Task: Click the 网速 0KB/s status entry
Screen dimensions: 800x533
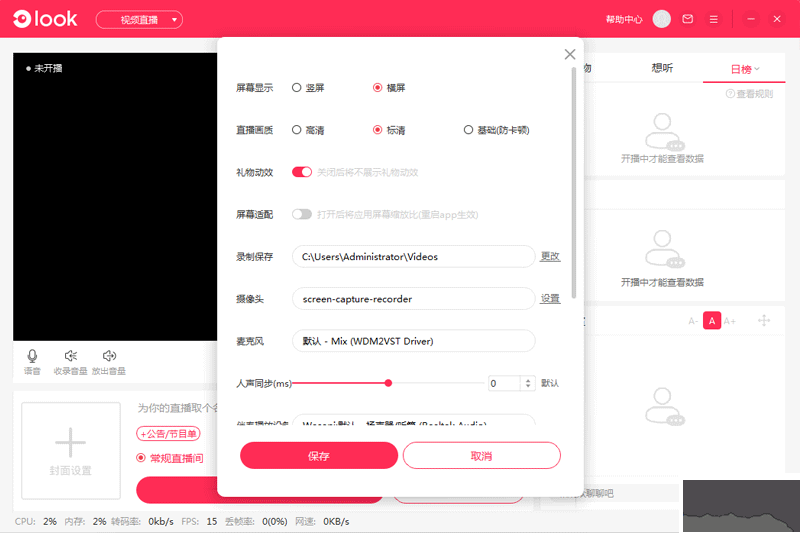Action: pos(322,521)
